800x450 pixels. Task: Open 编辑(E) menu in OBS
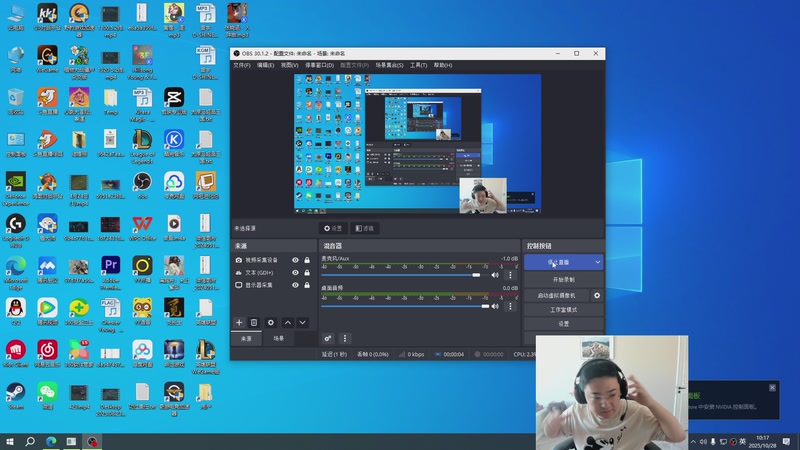pyautogui.click(x=265, y=65)
